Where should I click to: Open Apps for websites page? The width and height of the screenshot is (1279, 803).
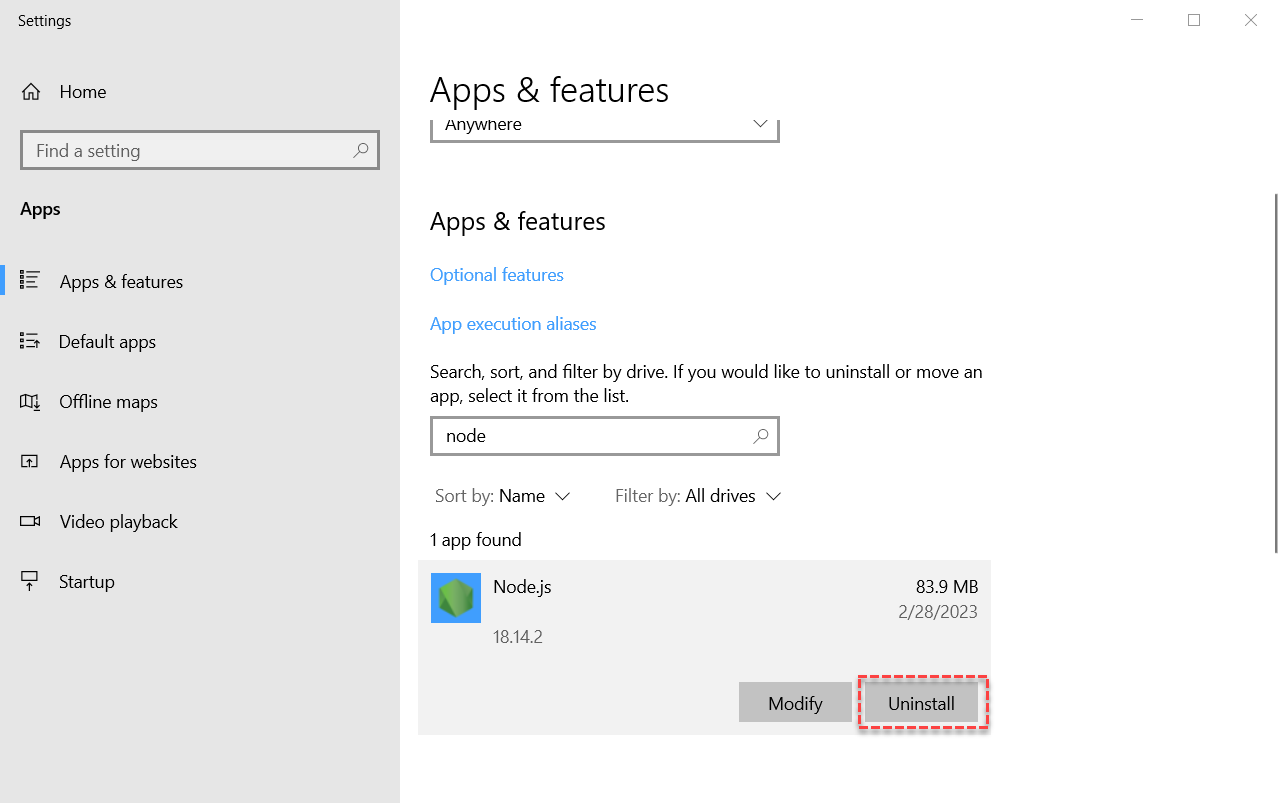point(200,461)
